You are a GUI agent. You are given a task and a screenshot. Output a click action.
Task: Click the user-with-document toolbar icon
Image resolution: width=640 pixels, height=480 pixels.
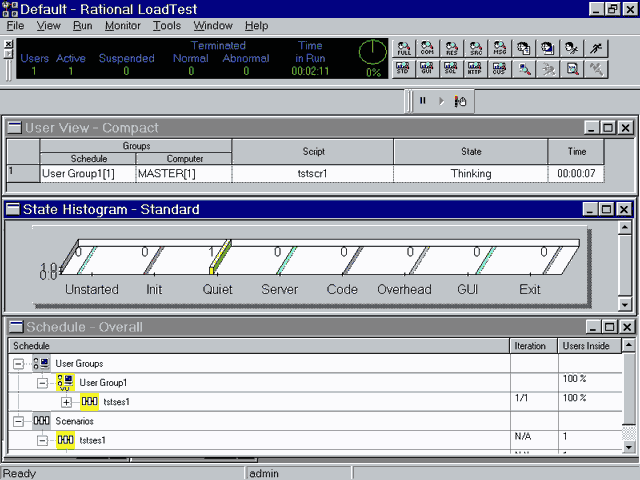click(524, 49)
